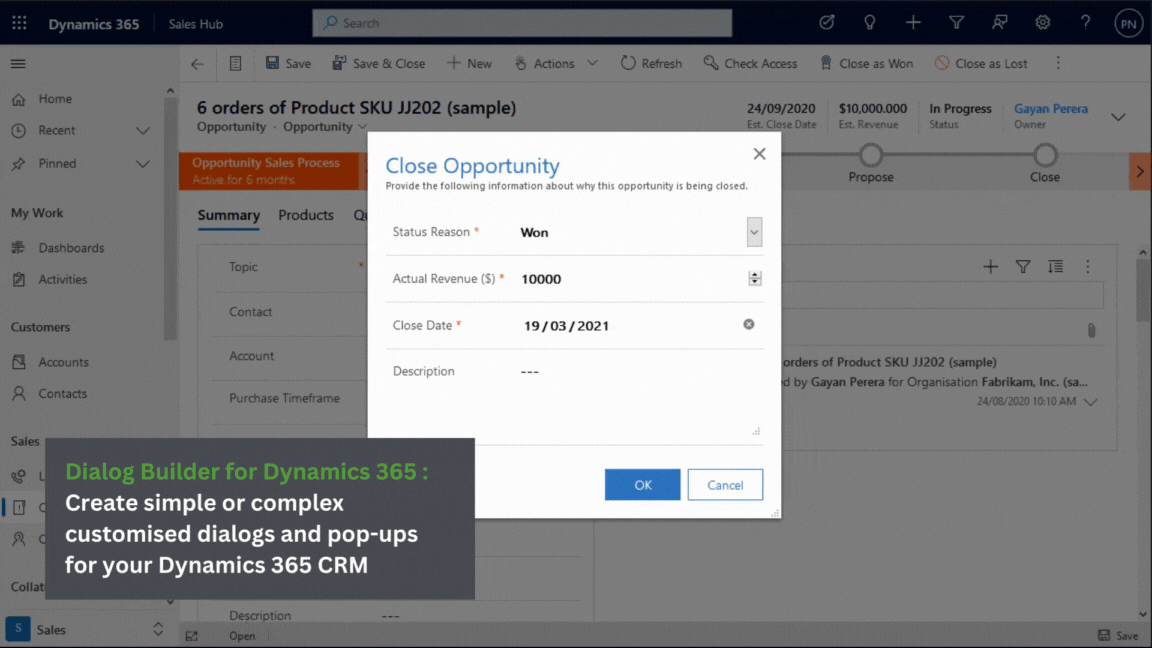Click Save in the command bar
The image size is (1152, 648).
pos(288,64)
